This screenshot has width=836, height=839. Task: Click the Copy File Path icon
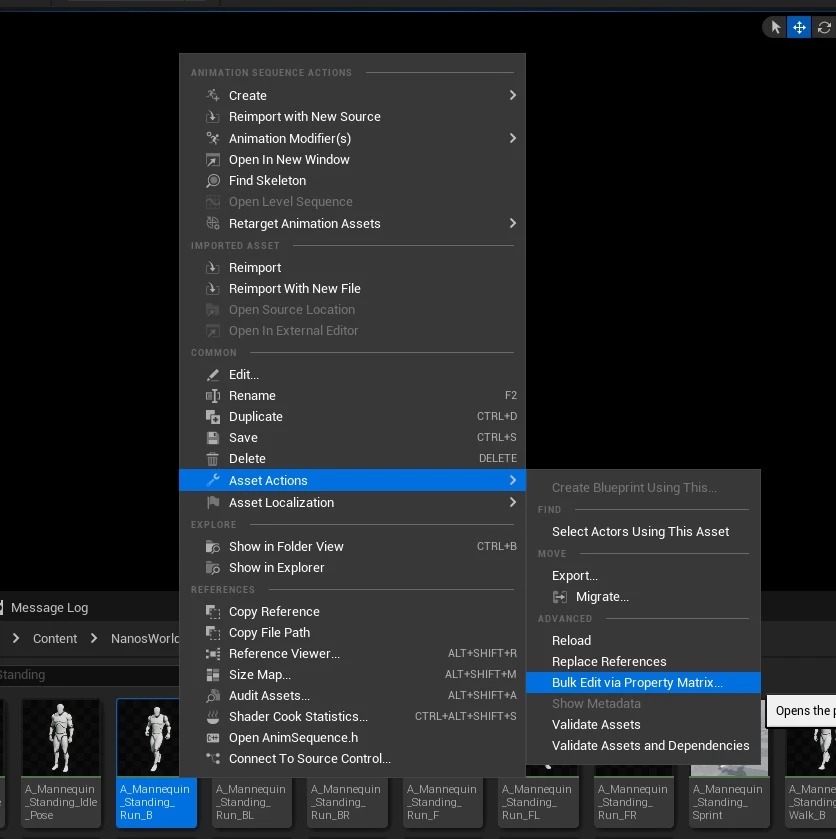tap(213, 633)
